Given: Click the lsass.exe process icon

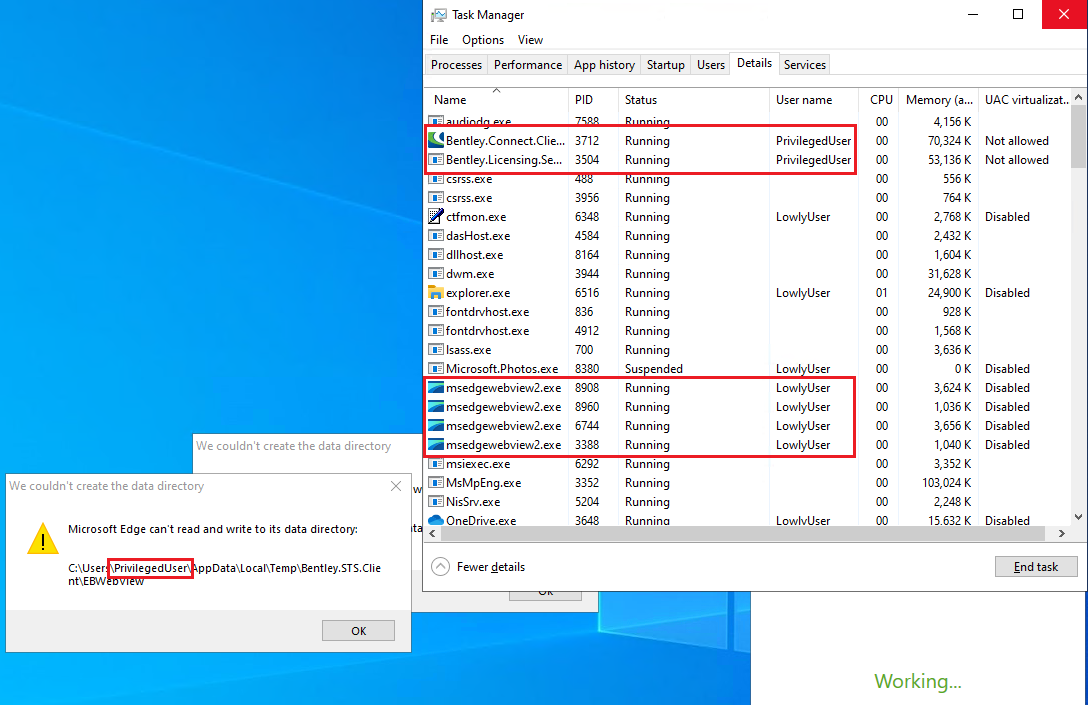Looking at the screenshot, I should [436, 349].
